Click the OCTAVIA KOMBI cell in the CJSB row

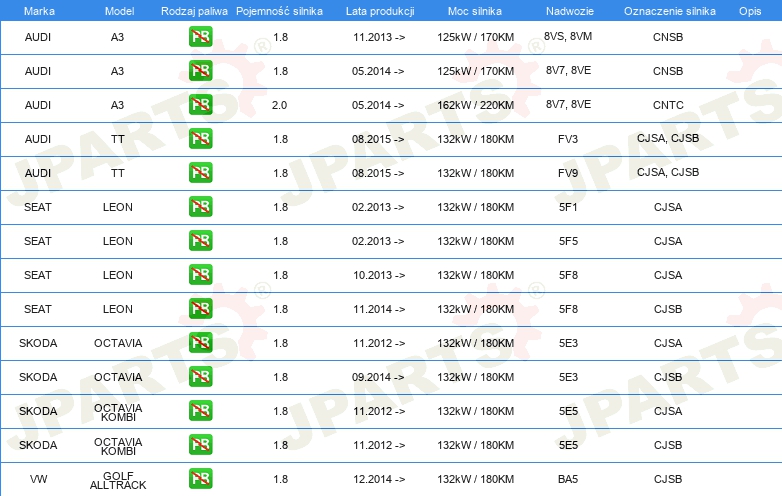(x=118, y=446)
